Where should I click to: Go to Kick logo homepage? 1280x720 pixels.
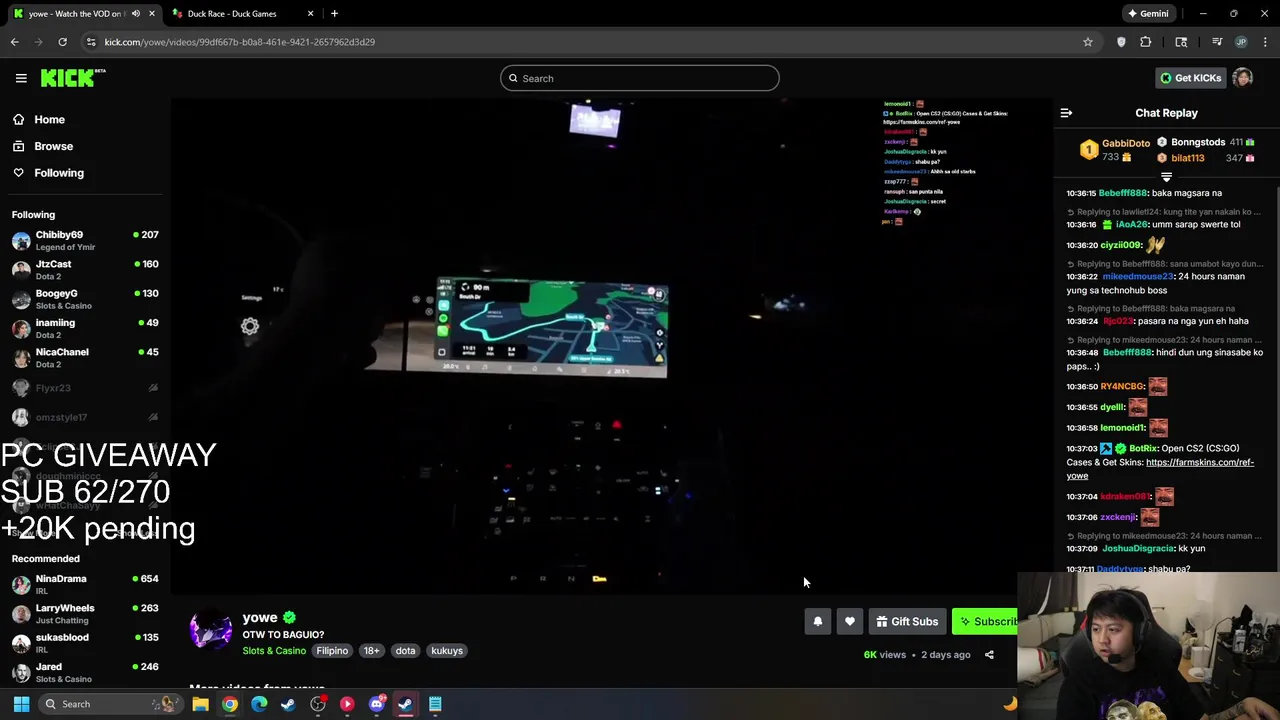pyautogui.click(x=73, y=78)
